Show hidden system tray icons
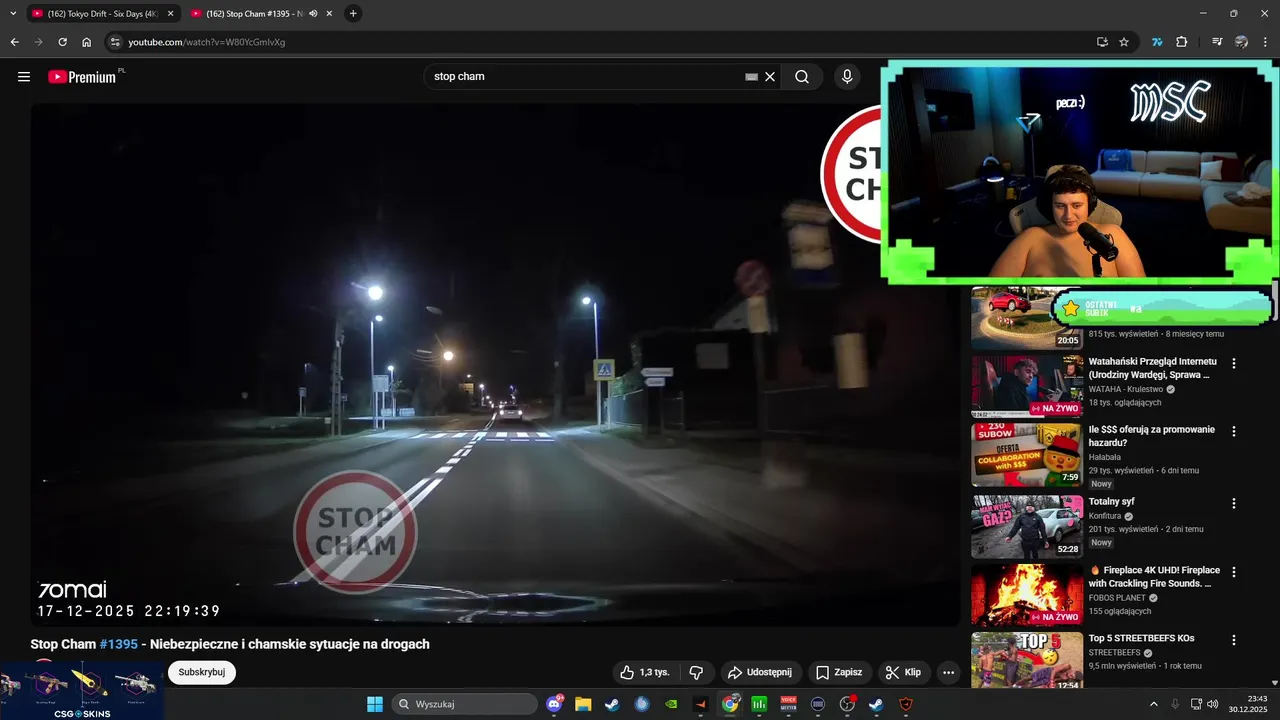This screenshot has width=1280, height=720. click(1153, 704)
